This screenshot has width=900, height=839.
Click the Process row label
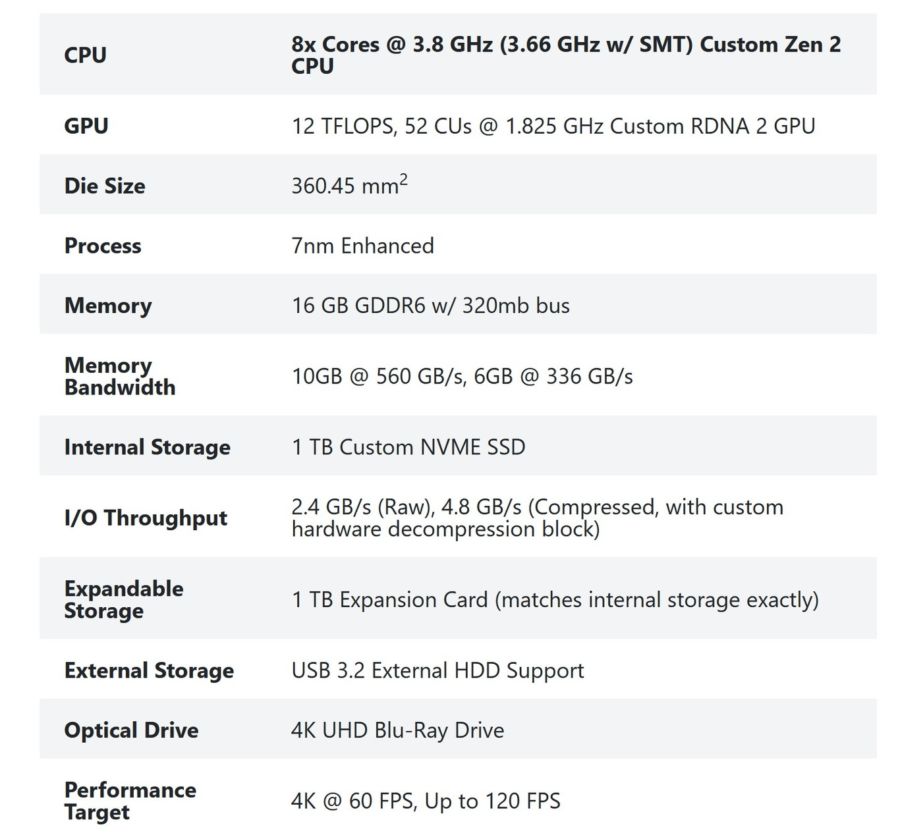[x=102, y=246]
